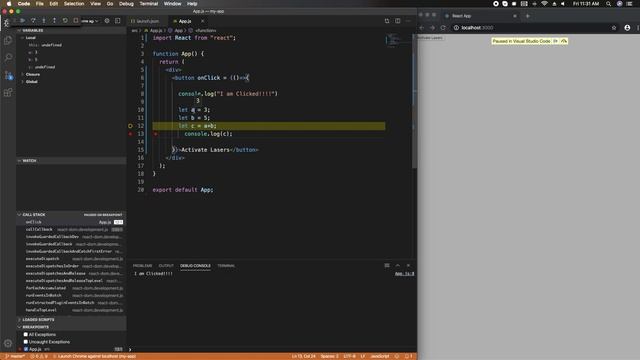This screenshot has width=640, height=360.
Task: Enable the All Exceptions breakpoint checkbox
Action: coord(26,335)
